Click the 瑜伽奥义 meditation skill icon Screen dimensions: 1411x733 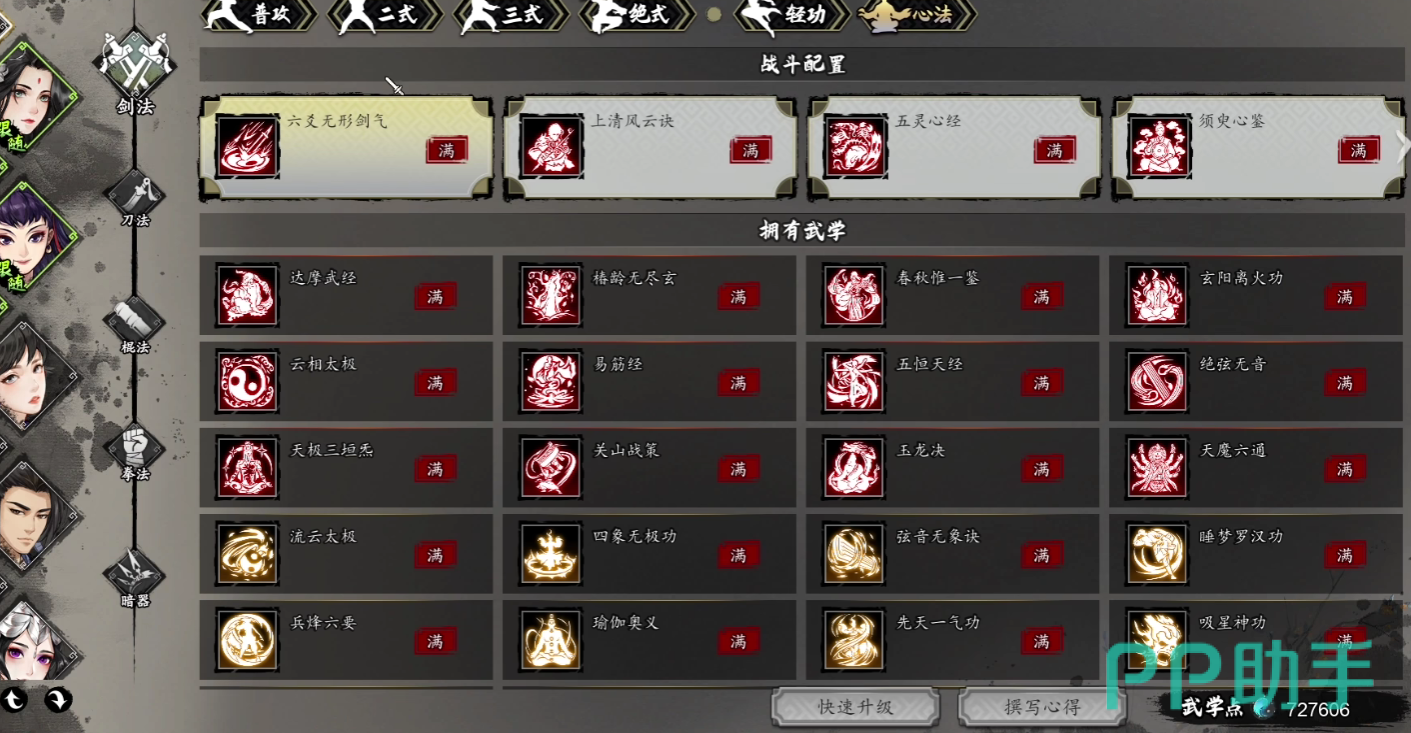coord(551,639)
